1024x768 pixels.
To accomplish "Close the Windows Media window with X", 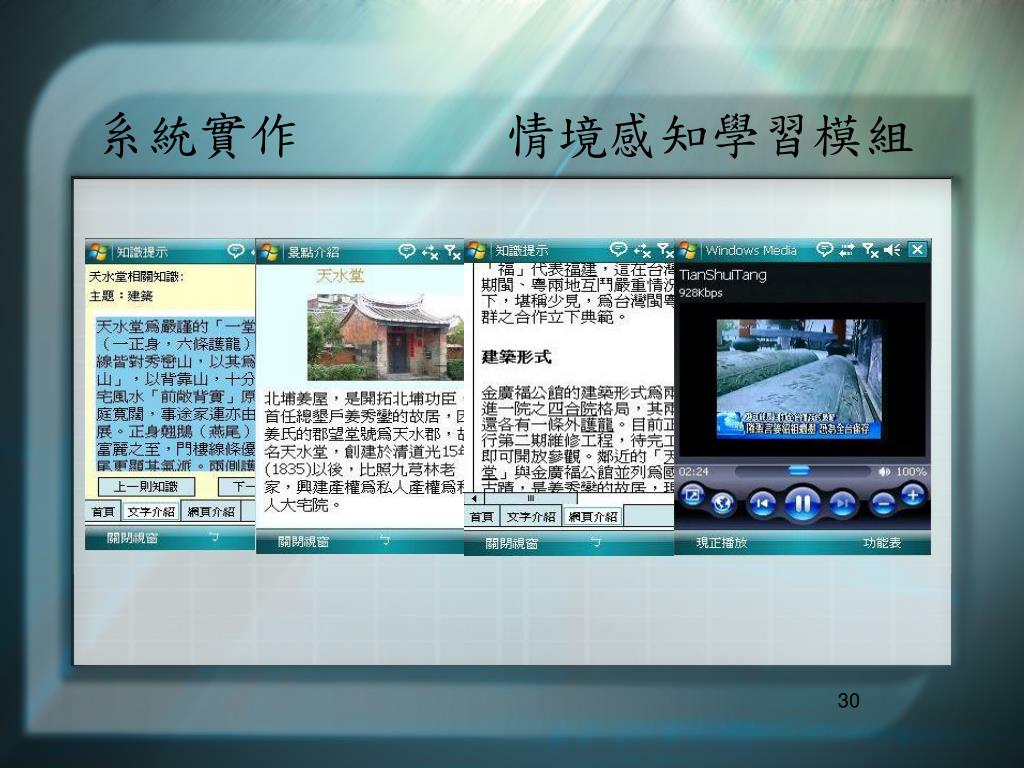I will click(918, 249).
